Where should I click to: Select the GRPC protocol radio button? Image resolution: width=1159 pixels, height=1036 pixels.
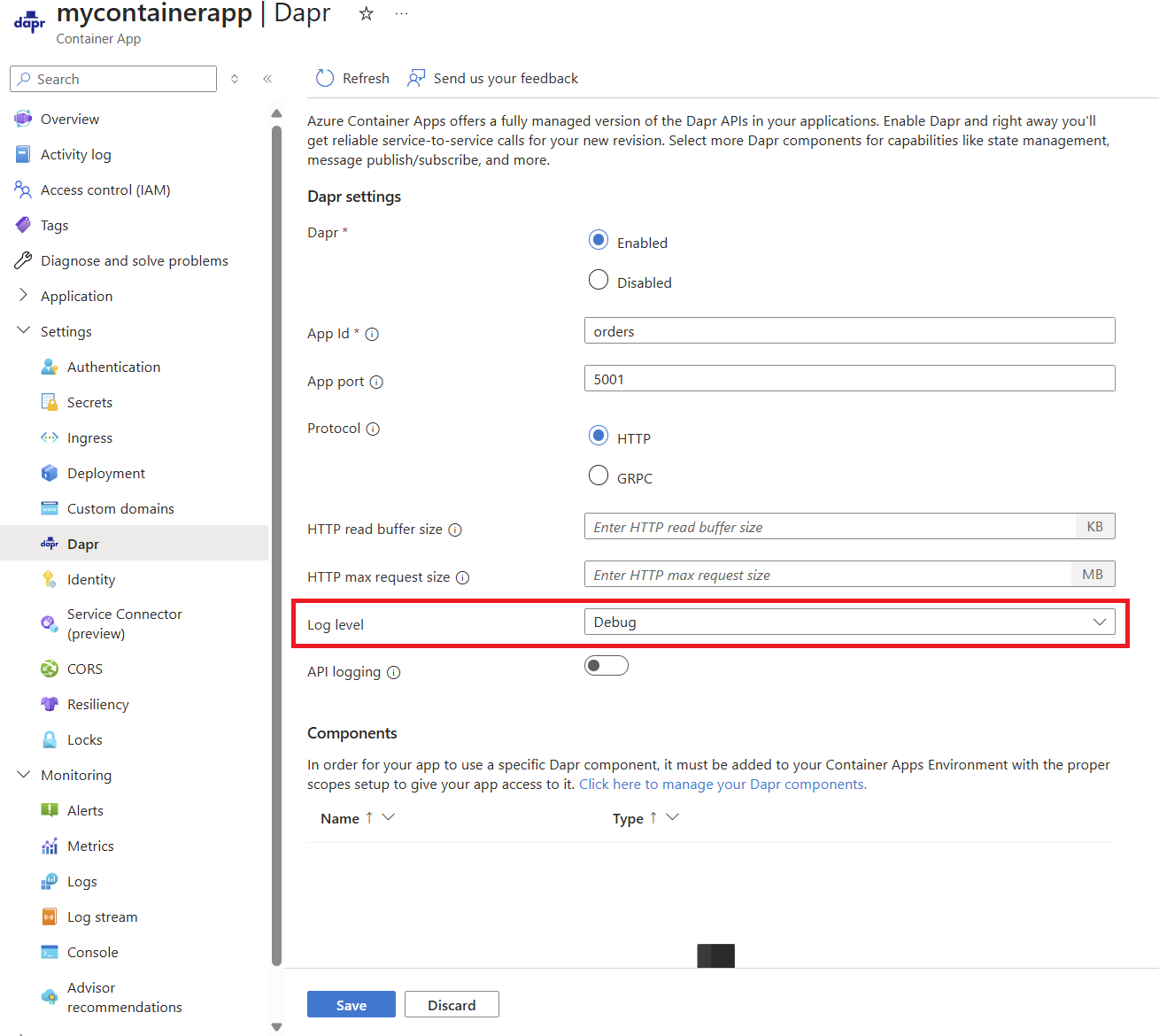[599, 475]
